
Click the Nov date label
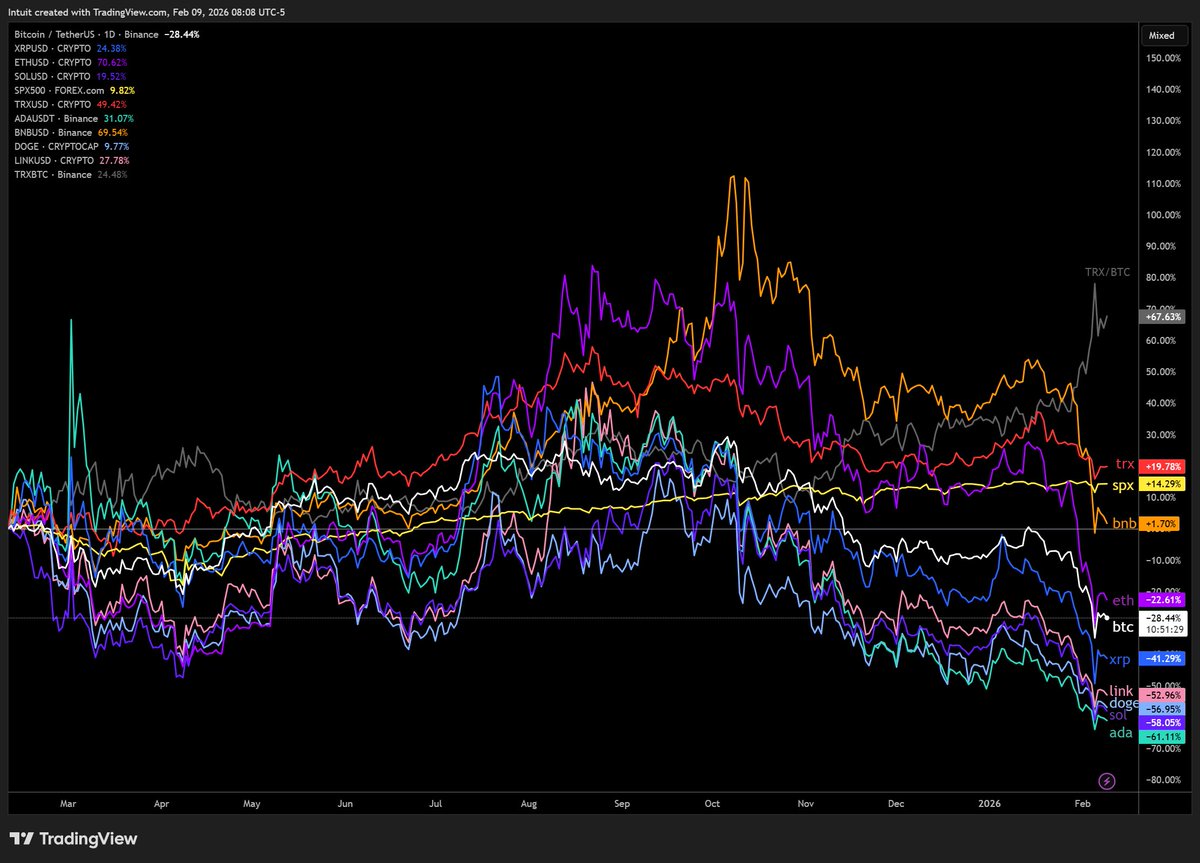coord(806,803)
